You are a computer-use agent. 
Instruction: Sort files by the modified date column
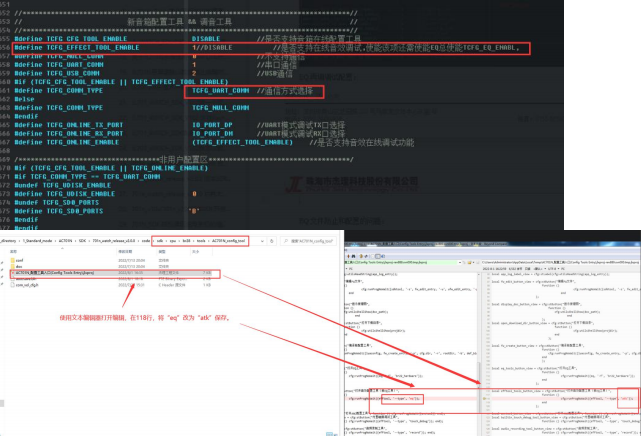pyautogui.click(x=125, y=252)
